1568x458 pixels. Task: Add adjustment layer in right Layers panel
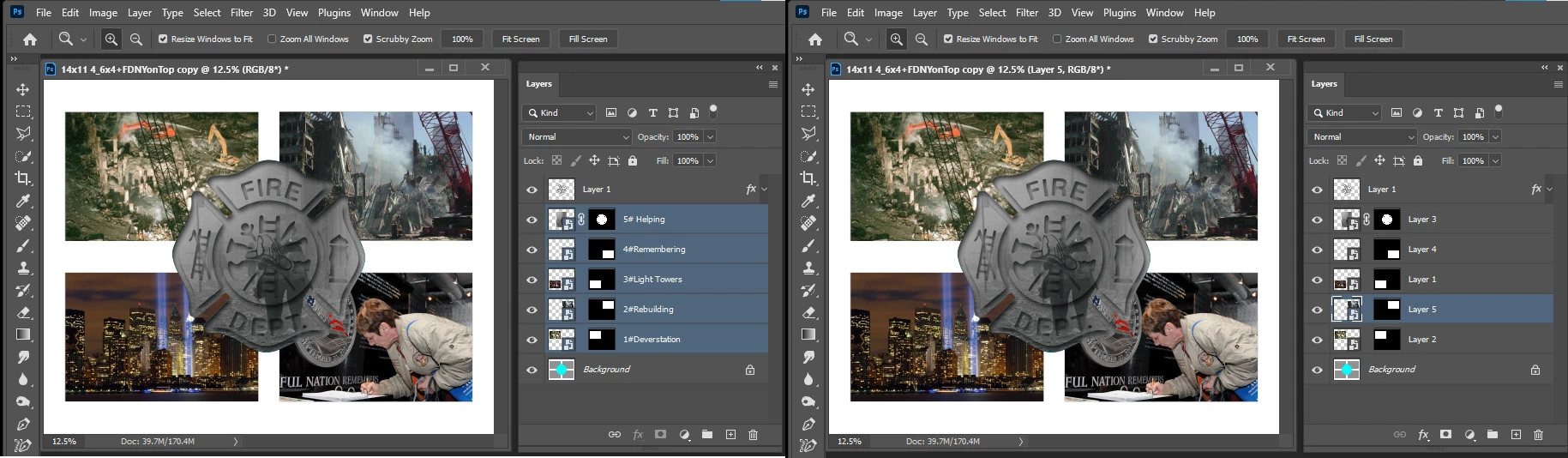[1469, 435]
